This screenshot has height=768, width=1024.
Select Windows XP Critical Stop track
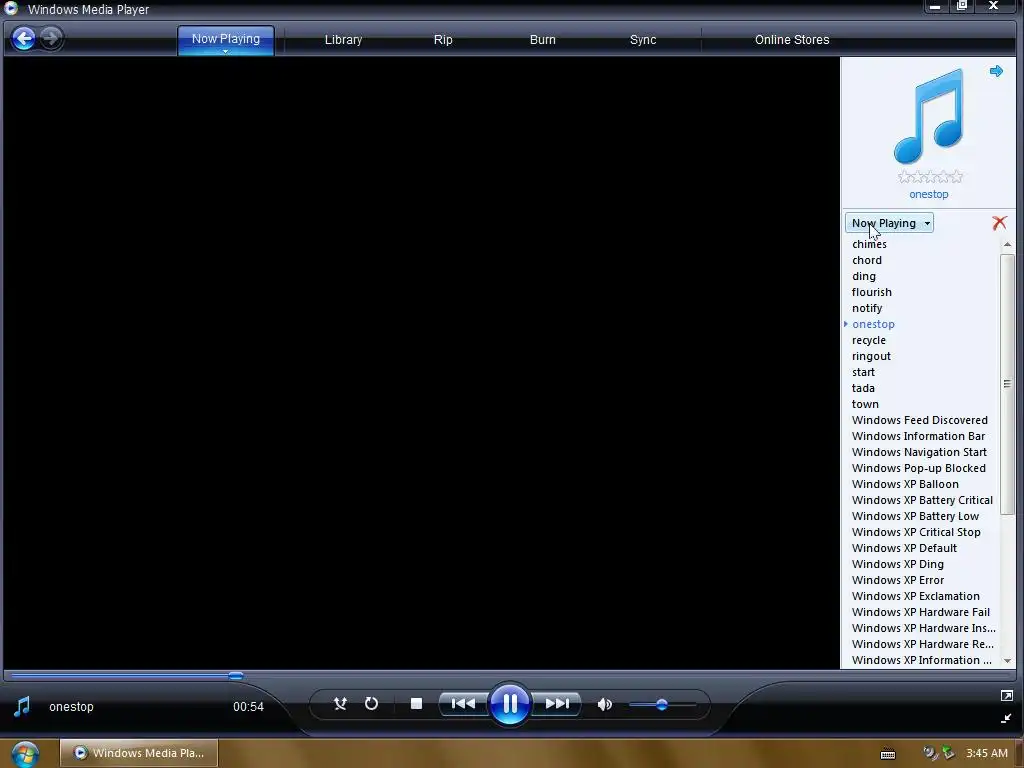coord(916,532)
